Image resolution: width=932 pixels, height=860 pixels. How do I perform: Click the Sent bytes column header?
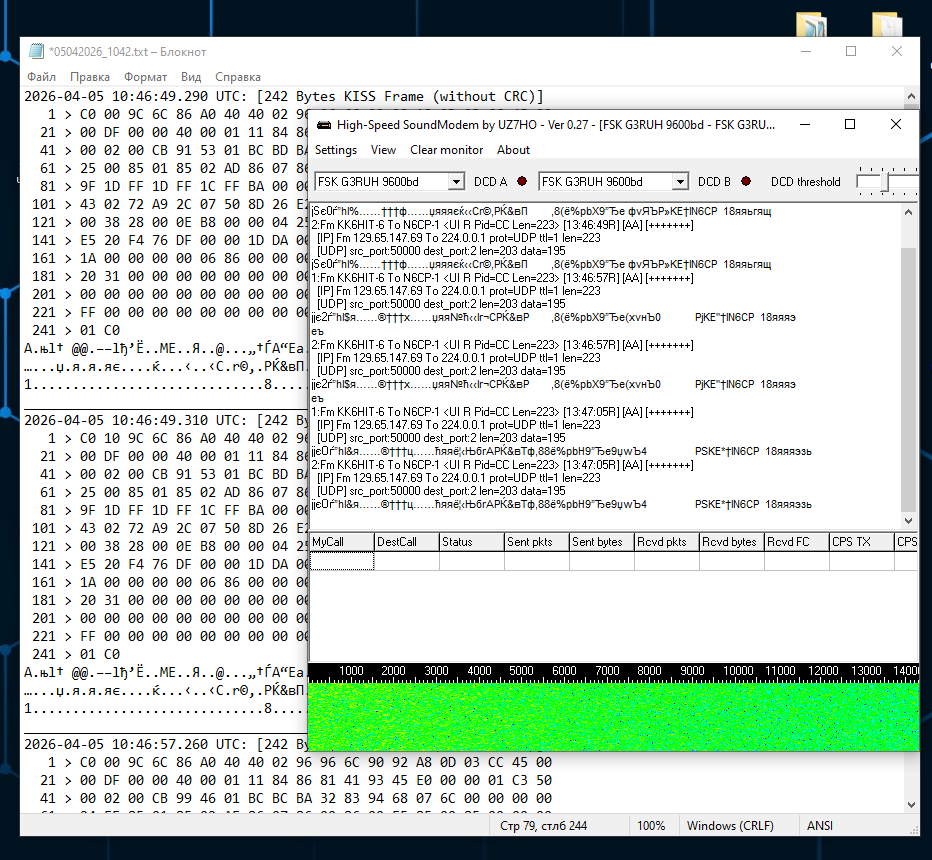pyautogui.click(x=601, y=542)
